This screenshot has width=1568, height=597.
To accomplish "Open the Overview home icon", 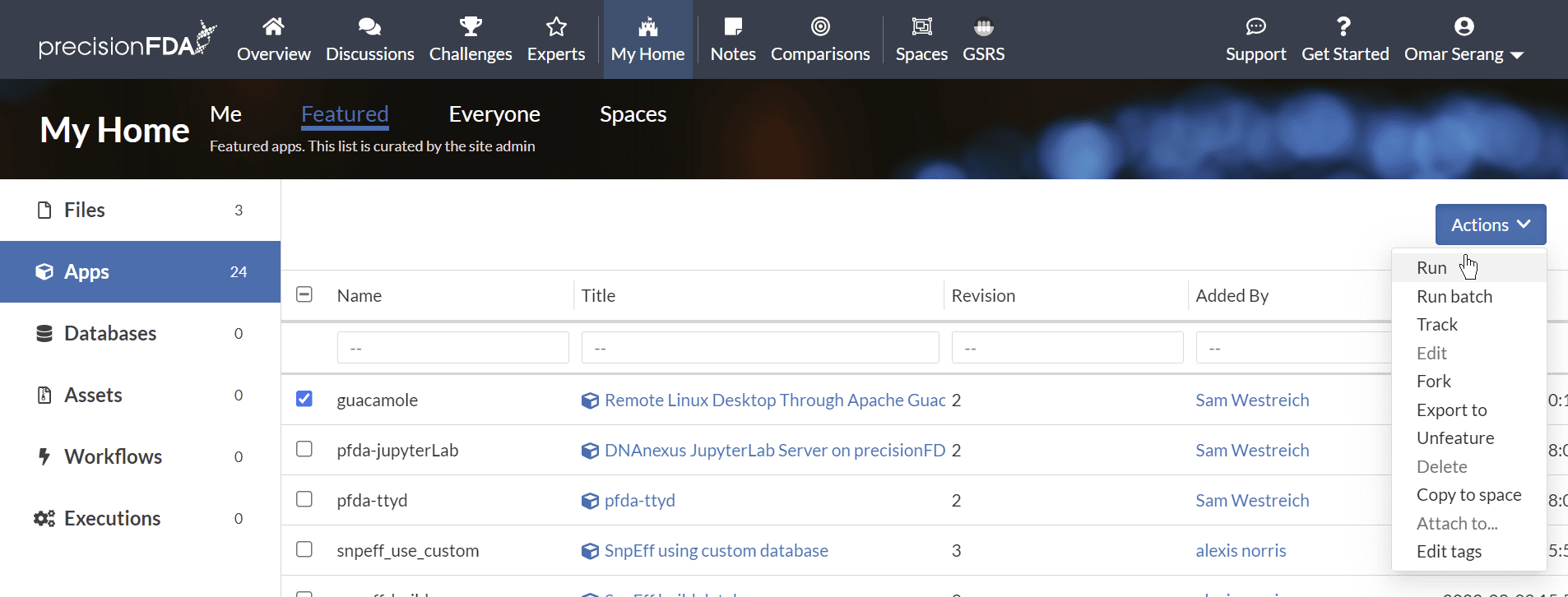I will [x=273, y=27].
